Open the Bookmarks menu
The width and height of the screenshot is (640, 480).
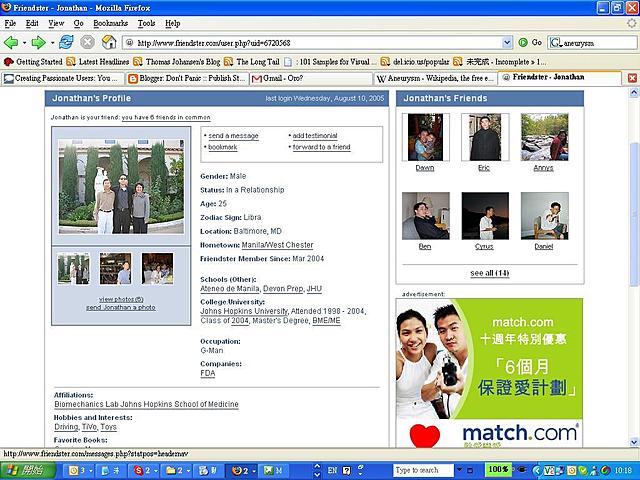(110, 23)
